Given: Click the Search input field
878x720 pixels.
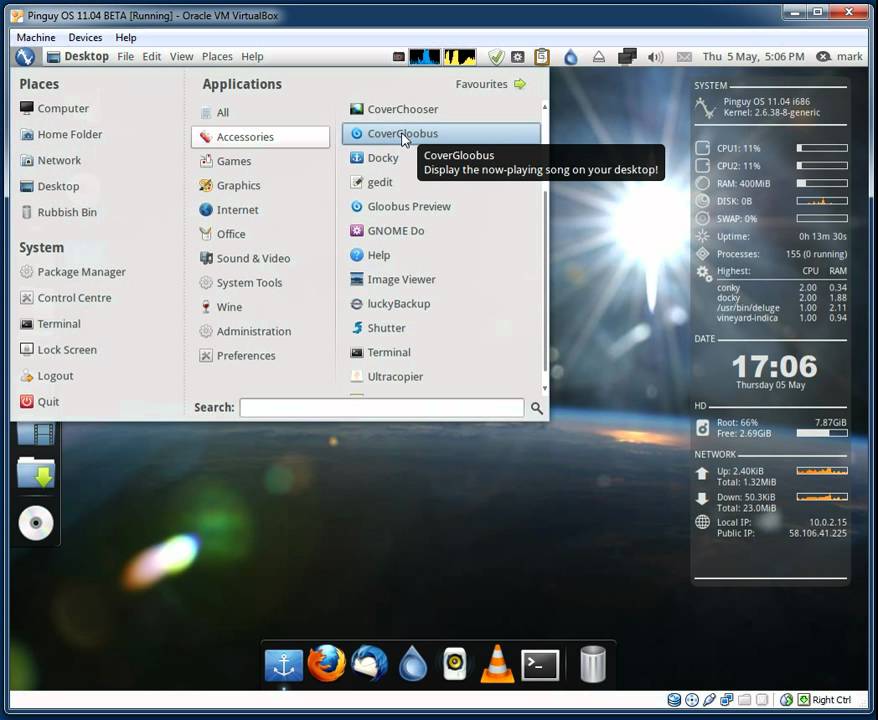Looking at the screenshot, I should pos(382,408).
